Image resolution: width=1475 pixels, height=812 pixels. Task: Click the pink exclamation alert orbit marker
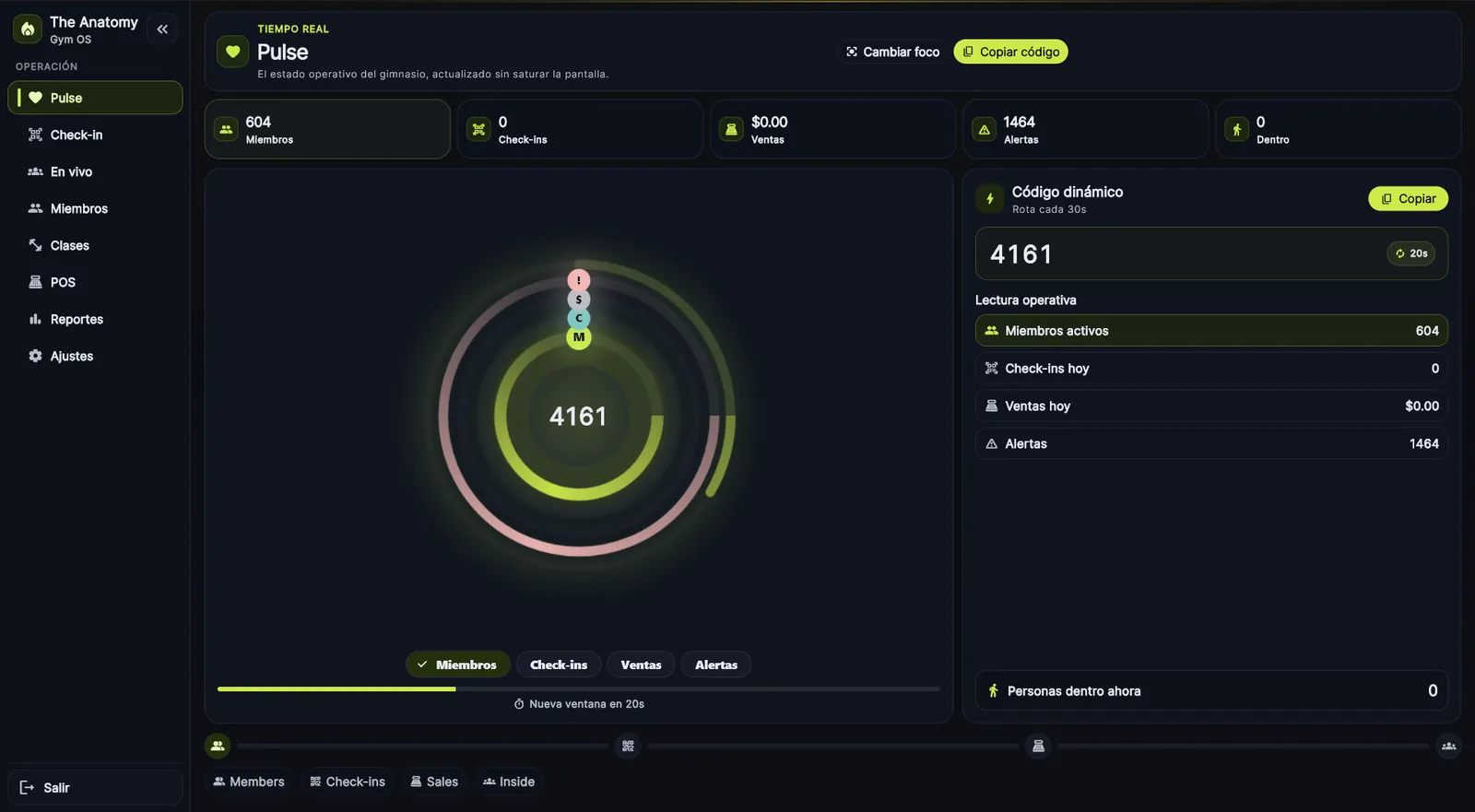[x=578, y=280]
